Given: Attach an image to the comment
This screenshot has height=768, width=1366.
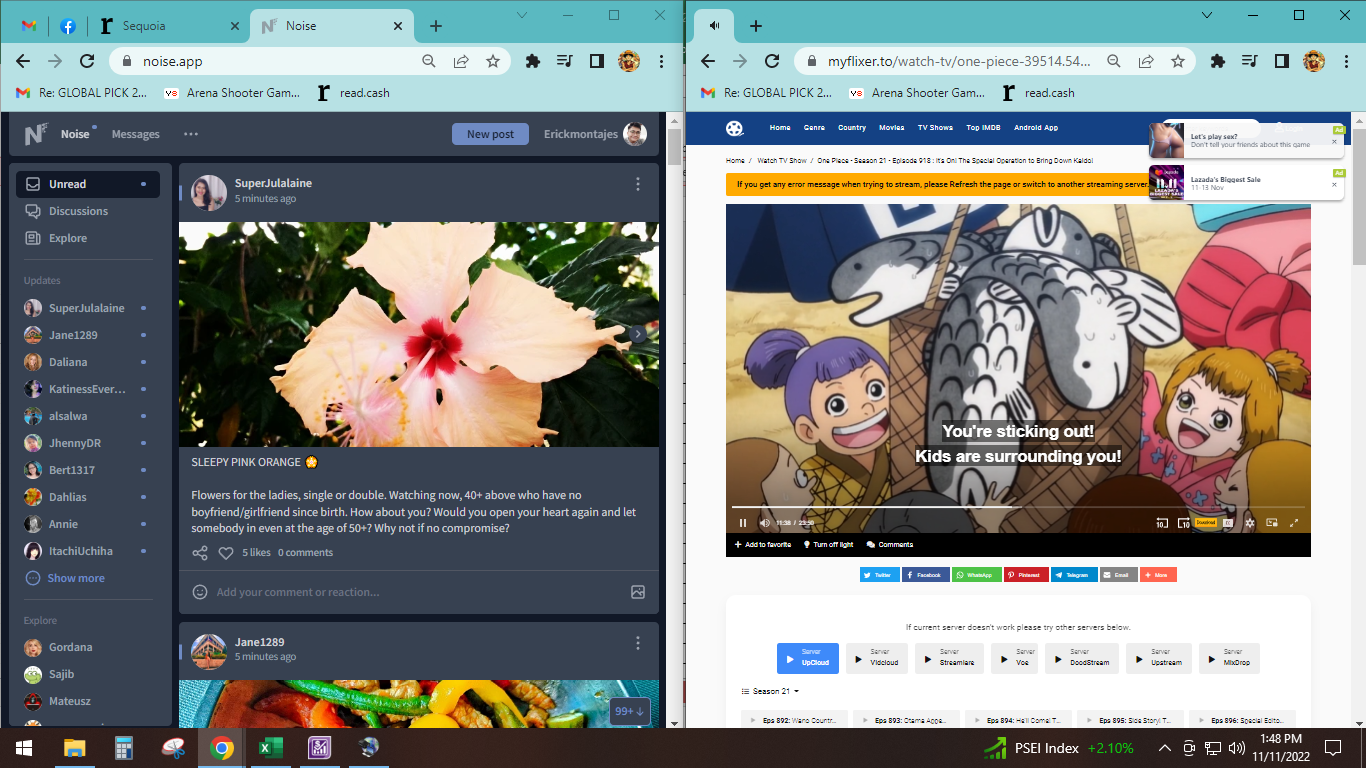Looking at the screenshot, I should [x=638, y=592].
